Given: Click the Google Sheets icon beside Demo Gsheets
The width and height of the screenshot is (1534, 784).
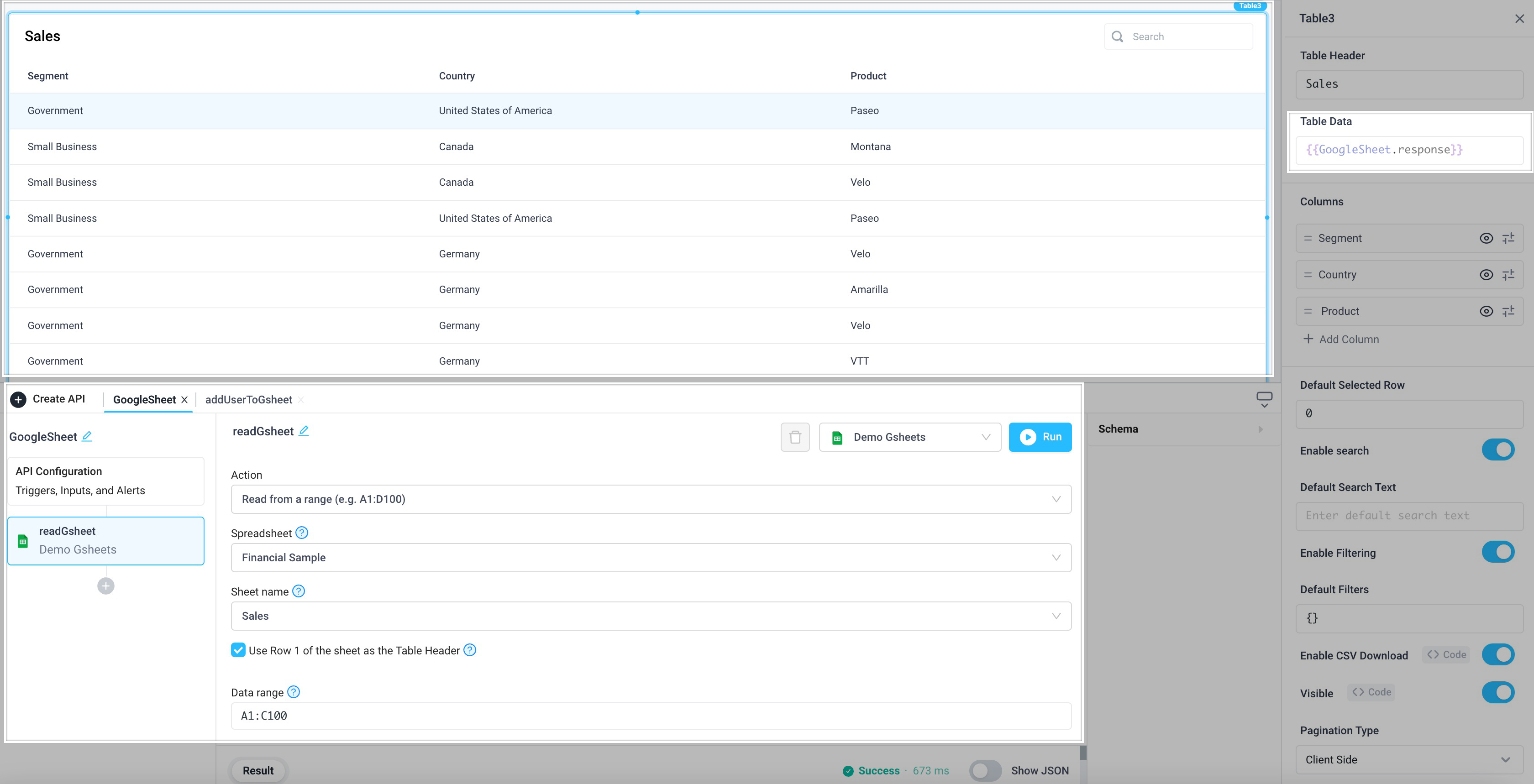Looking at the screenshot, I should point(839,437).
